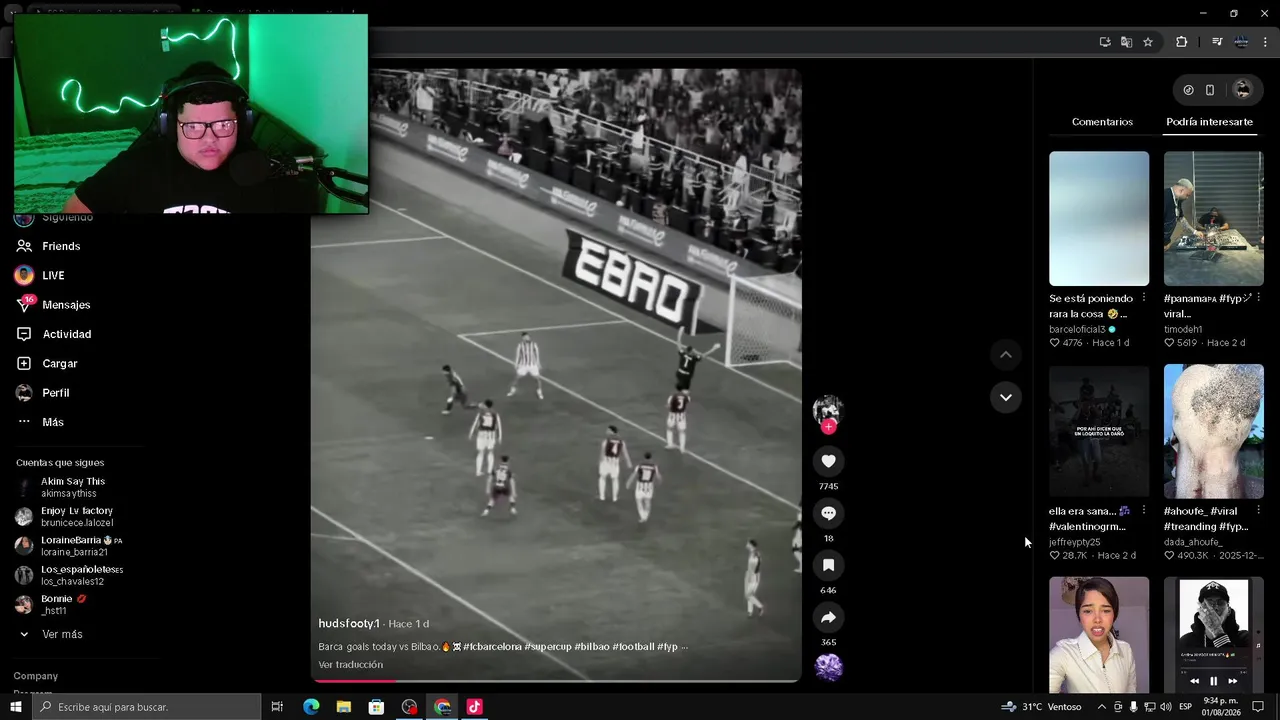Like the hudsfooty.1 video with the heart
This screenshot has height=720, width=1280.
[x=828, y=461]
